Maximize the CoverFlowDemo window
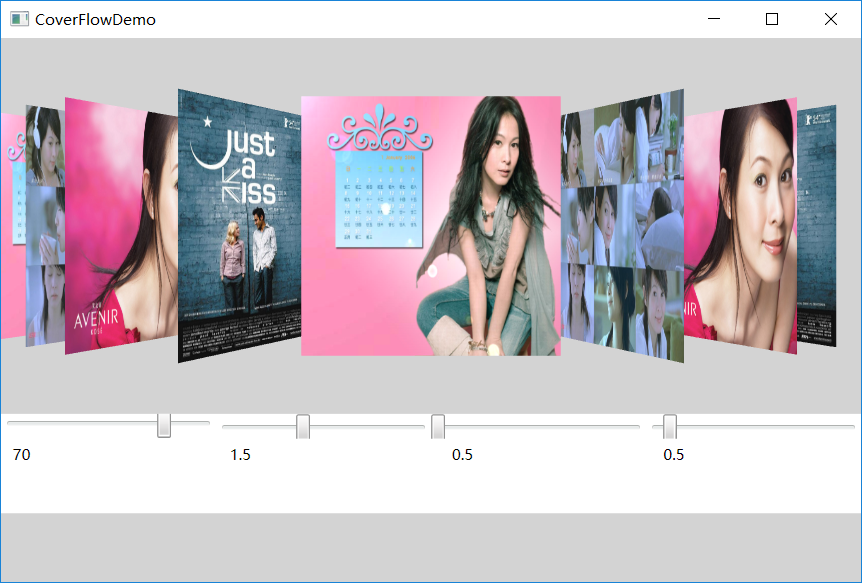 point(772,19)
